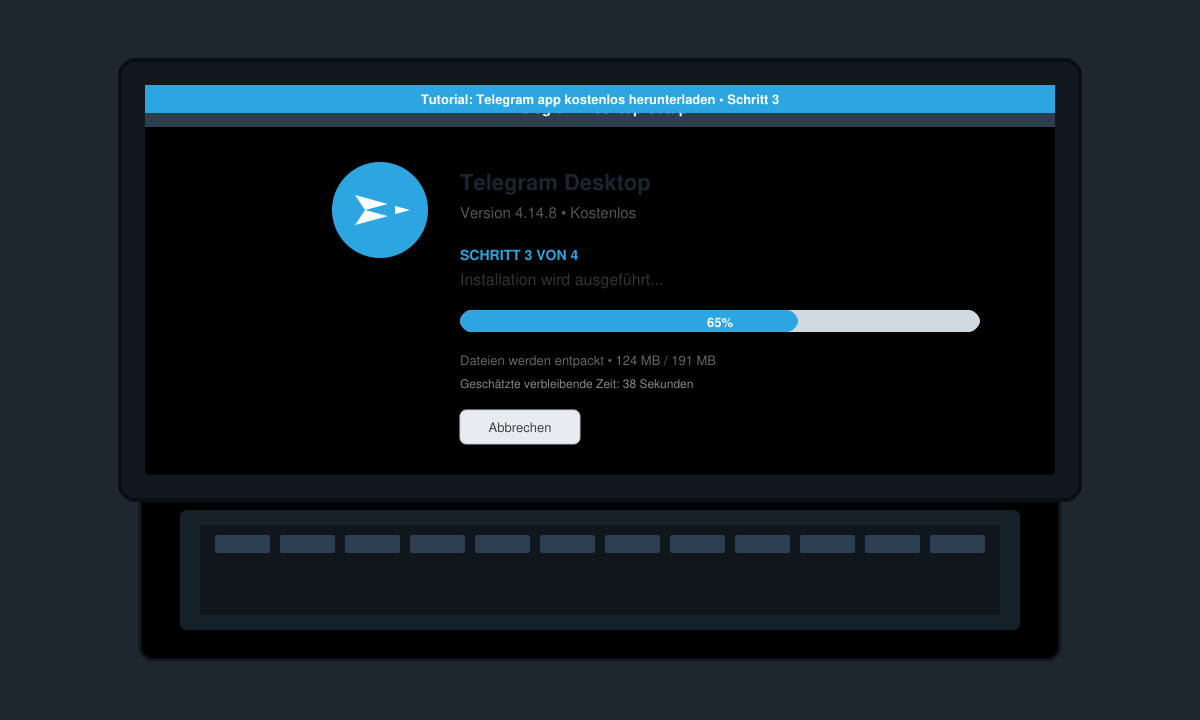The image size is (1200, 720).
Task: Click the Dateien werden entpackt size line
Action: (x=588, y=360)
